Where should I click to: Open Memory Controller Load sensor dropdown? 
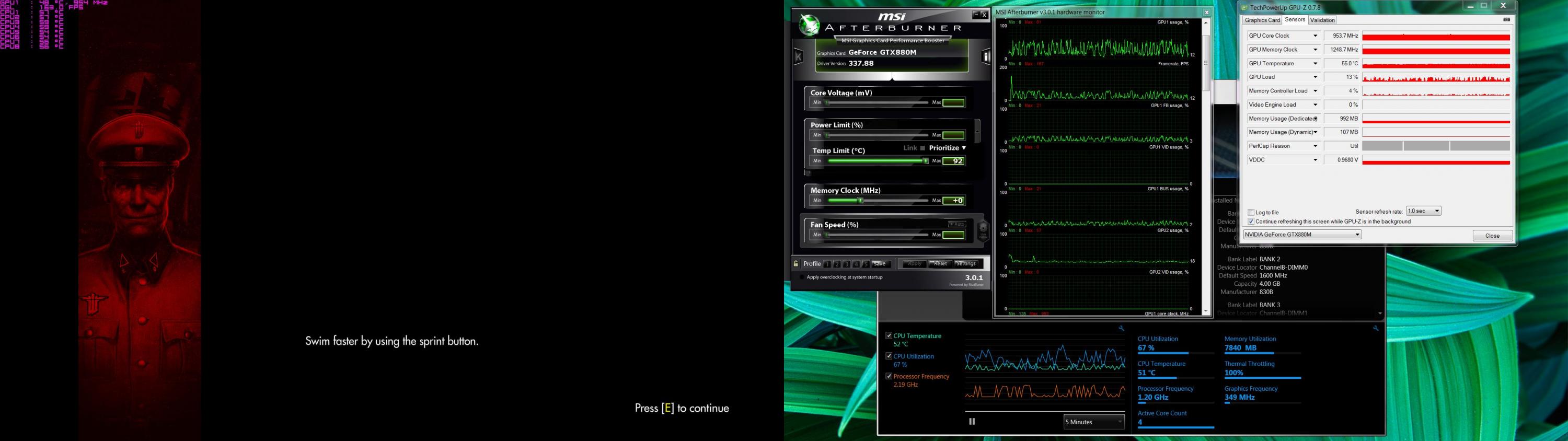[1315, 90]
